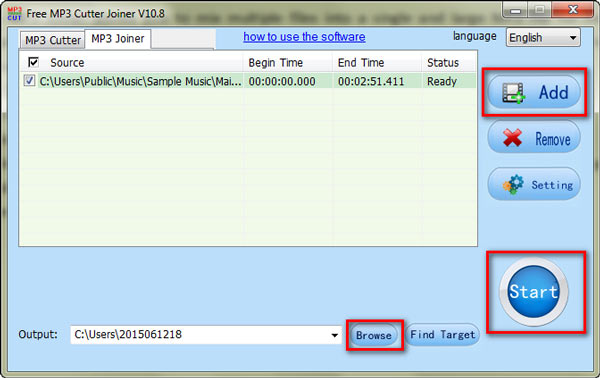Toggle the select-all checkbox beside Source
The height and width of the screenshot is (378, 600).
click(34, 62)
